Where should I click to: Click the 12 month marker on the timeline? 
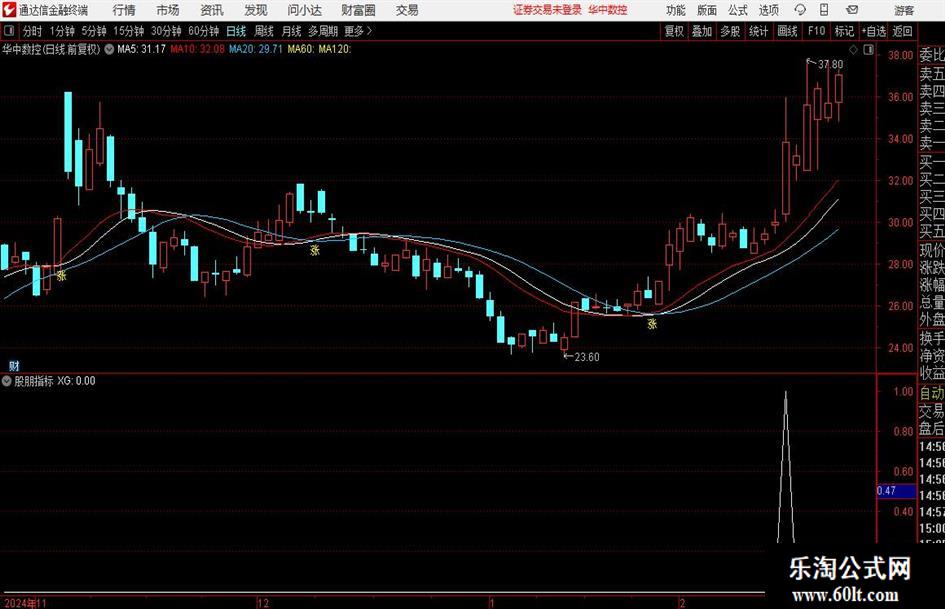pos(263,603)
